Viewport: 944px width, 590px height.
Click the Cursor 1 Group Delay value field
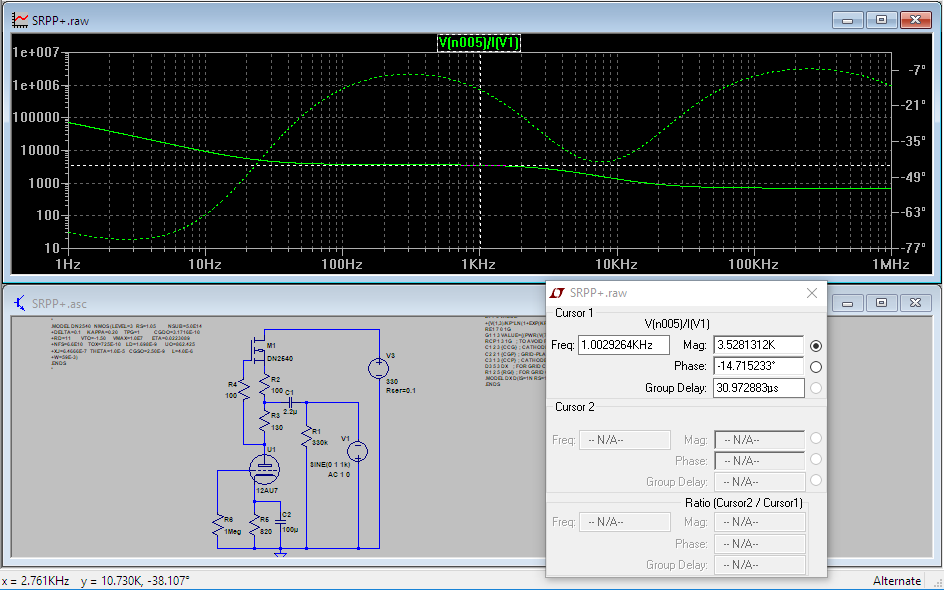click(x=759, y=388)
